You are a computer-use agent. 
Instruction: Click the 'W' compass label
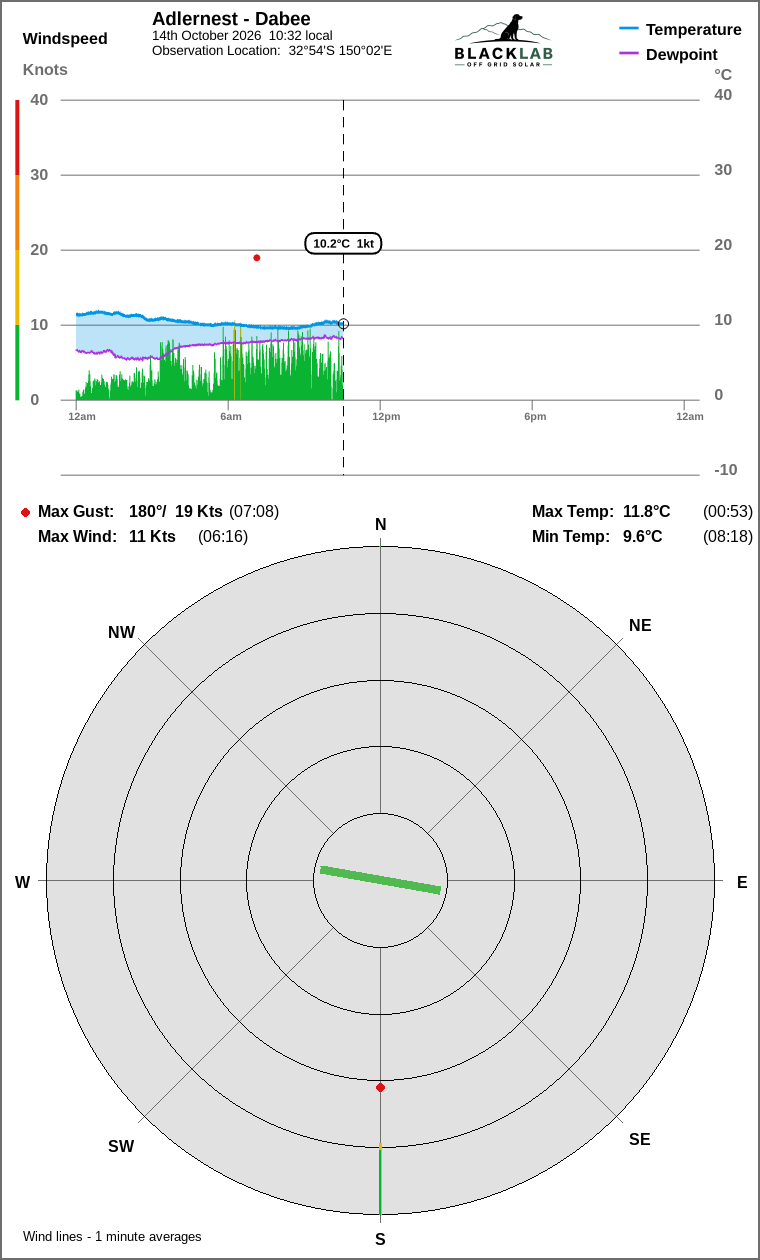click(x=22, y=883)
